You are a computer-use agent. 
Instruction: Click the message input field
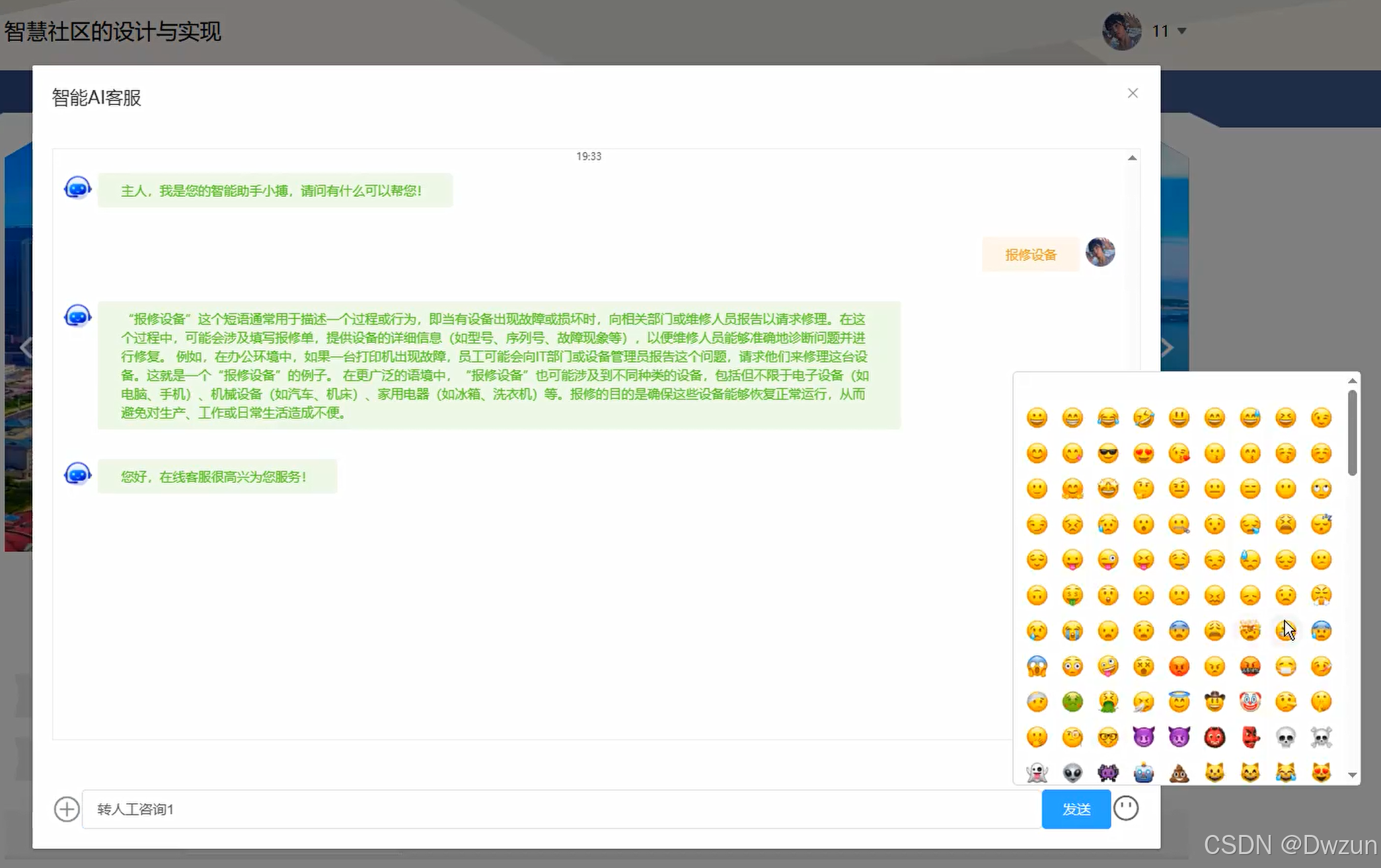click(562, 809)
